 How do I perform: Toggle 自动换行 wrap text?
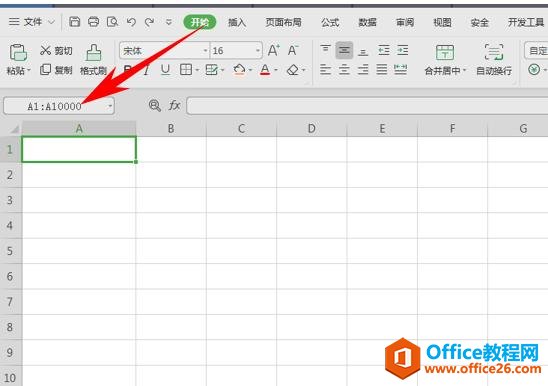point(494,59)
